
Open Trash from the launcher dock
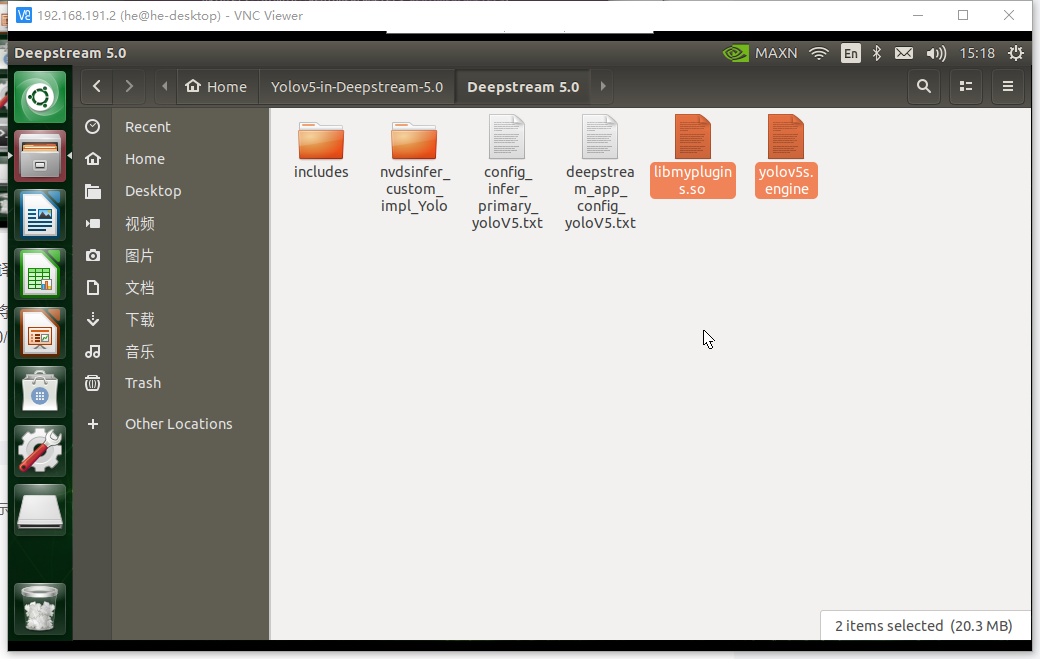pyautogui.click(x=39, y=608)
